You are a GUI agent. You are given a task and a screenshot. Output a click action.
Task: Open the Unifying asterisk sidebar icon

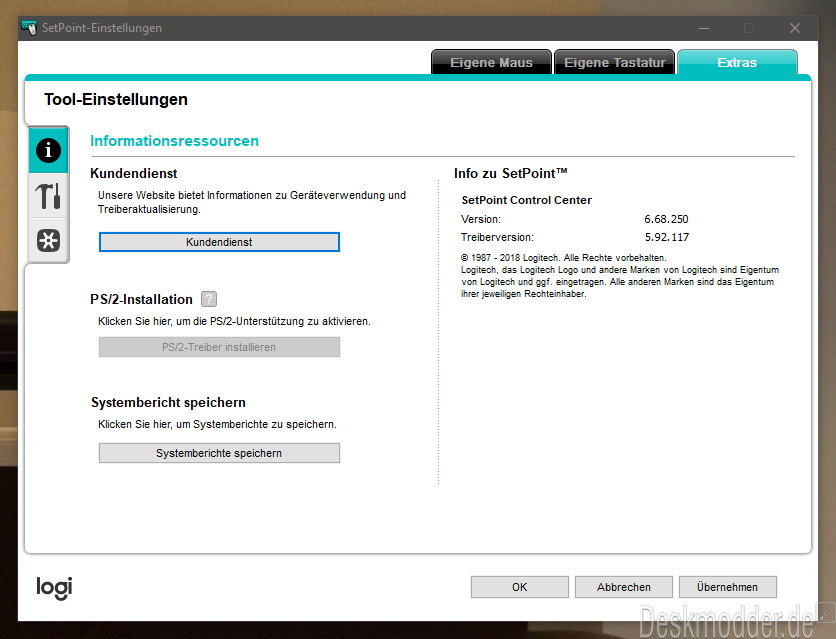click(x=49, y=240)
